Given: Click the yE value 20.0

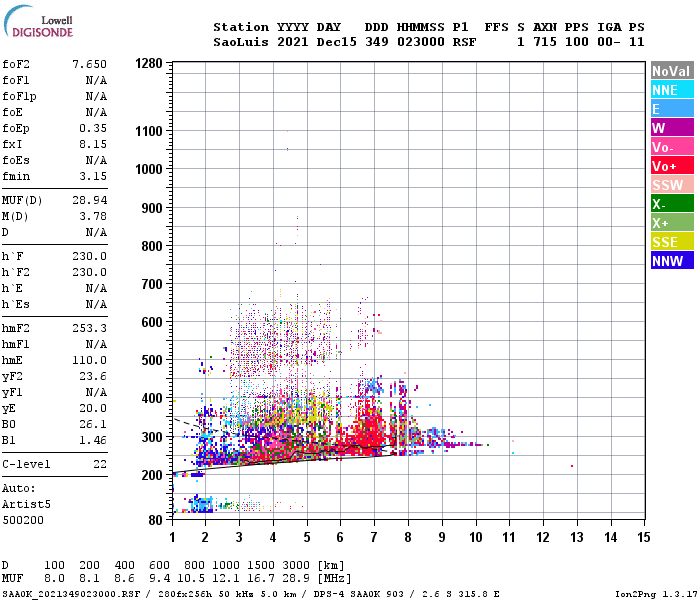Looking at the screenshot, I should (93, 408).
